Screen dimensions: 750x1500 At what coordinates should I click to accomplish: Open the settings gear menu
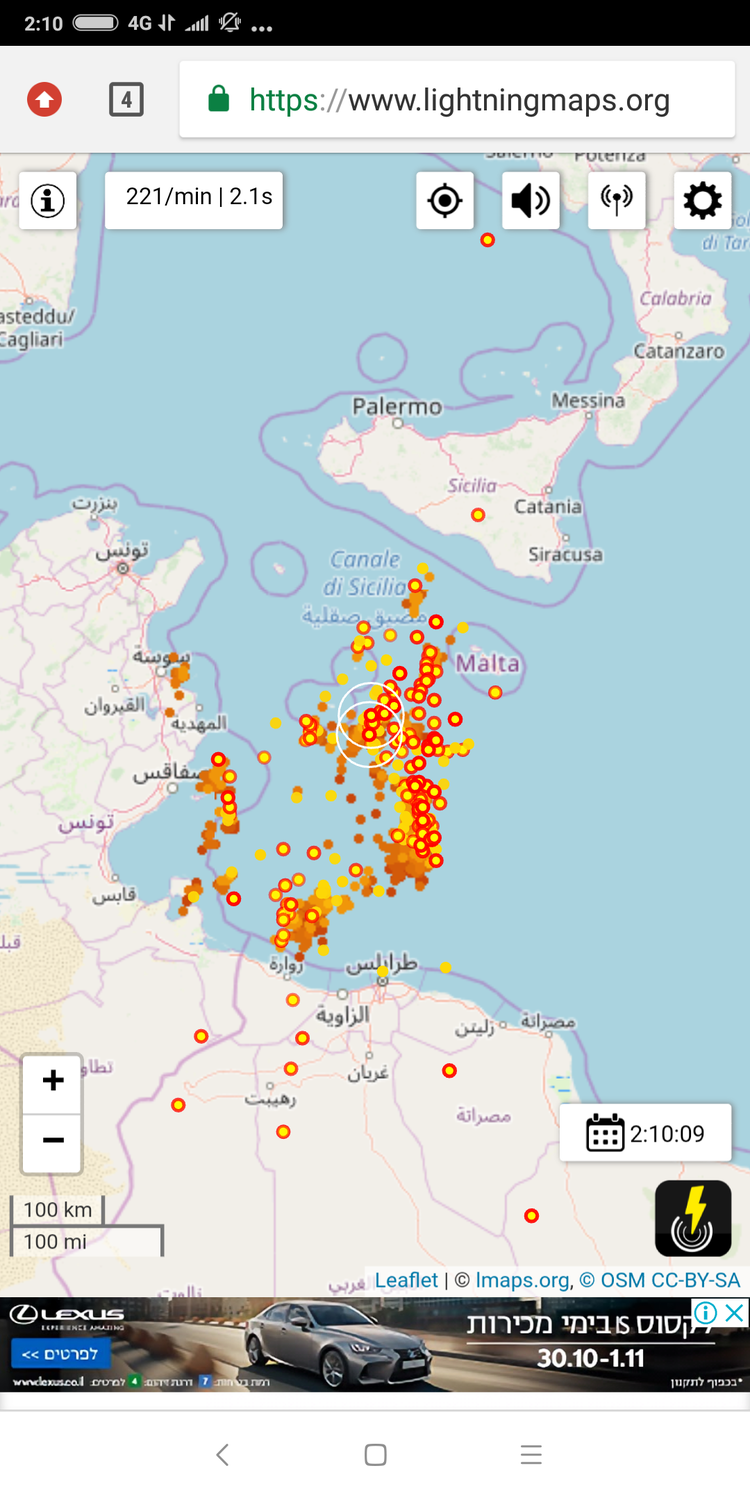702,201
